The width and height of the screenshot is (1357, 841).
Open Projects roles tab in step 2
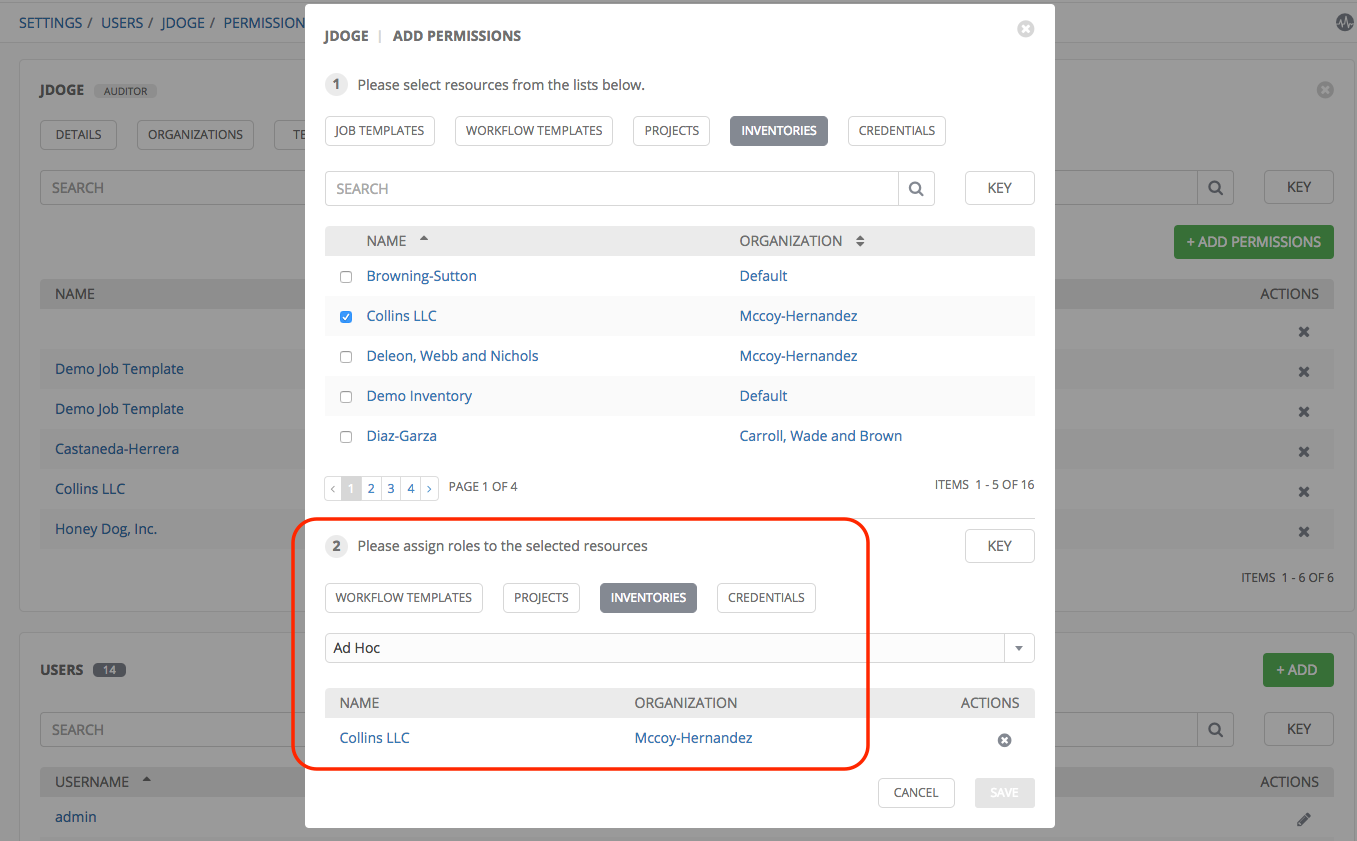click(x=541, y=598)
